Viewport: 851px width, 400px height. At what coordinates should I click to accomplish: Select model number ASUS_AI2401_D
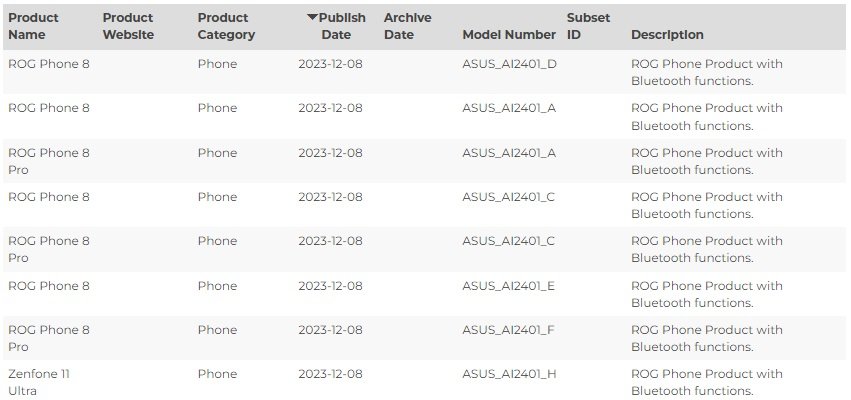coord(510,64)
